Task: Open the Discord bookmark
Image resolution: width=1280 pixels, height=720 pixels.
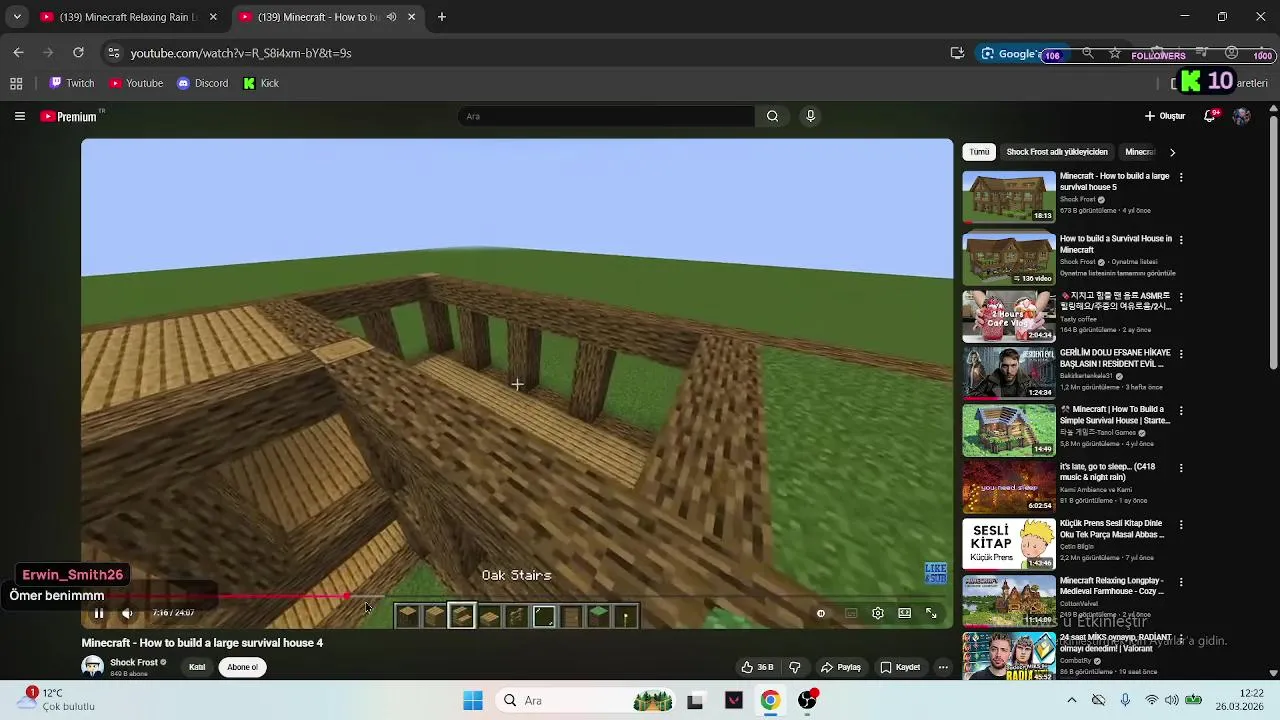Action: pyautogui.click(x=203, y=84)
